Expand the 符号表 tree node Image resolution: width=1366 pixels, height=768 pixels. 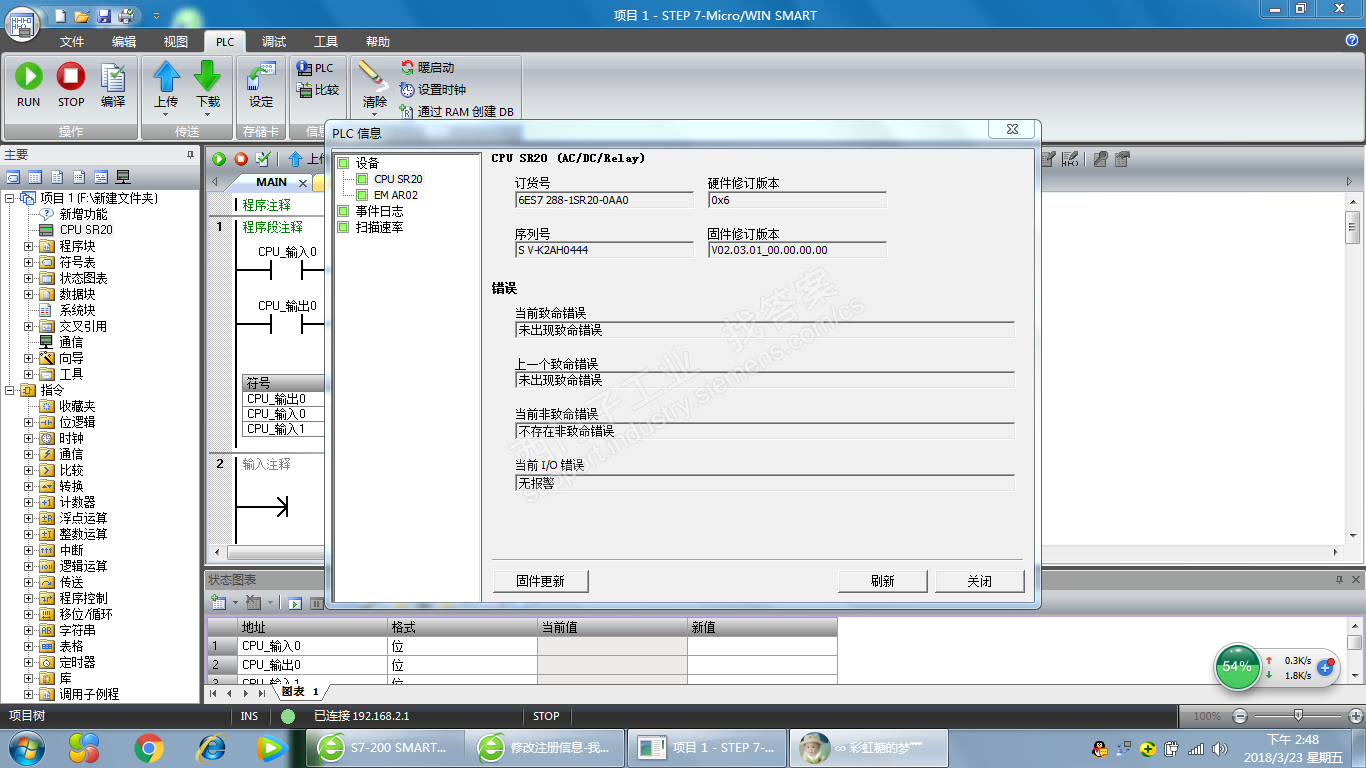pos(28,262)
